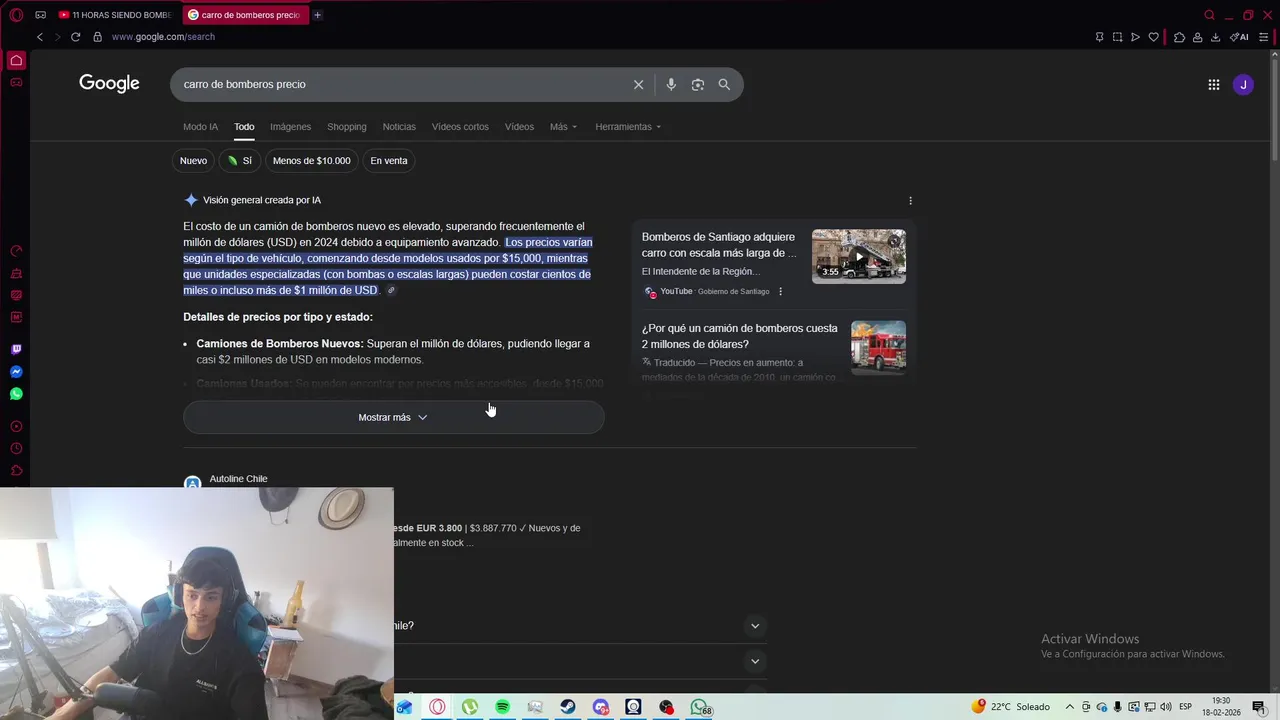The height and width of the screenshot is (720, 1280).
Task: Open the AI overview three-dot options
Action: point(910,201)
